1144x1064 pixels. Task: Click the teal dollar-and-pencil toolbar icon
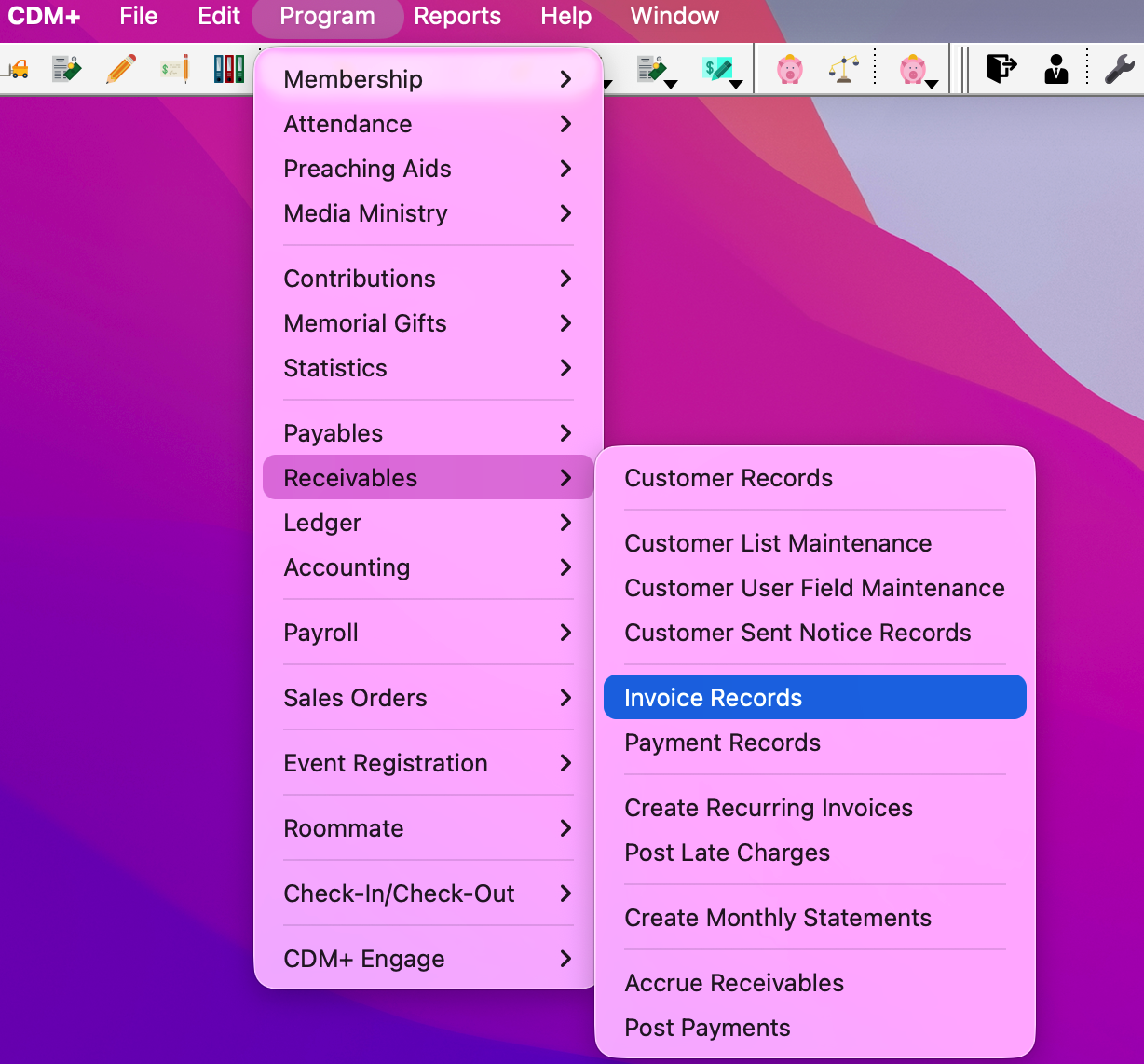720,70
